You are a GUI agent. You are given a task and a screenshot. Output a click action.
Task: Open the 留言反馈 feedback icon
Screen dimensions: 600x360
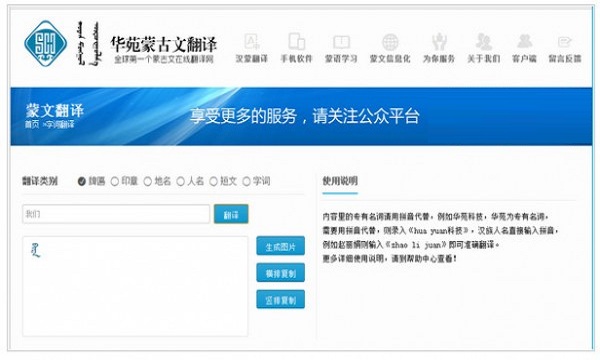[565, 42]
